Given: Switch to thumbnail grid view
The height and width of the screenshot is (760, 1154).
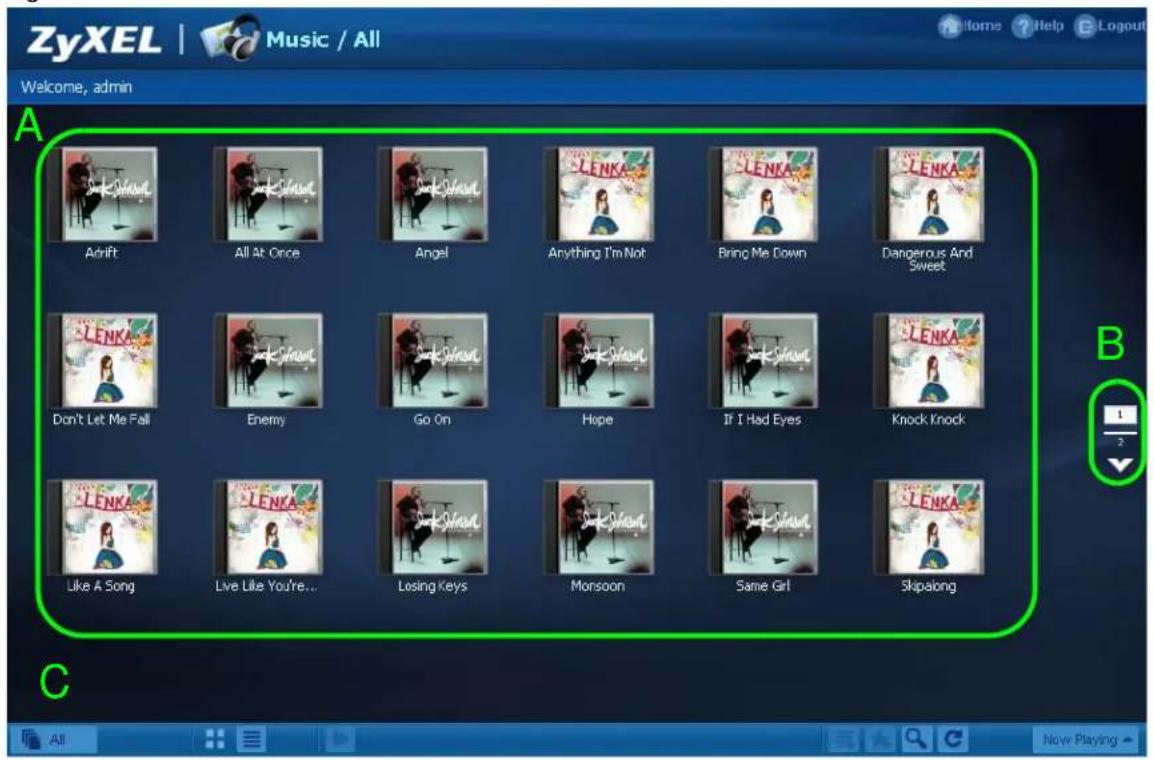Looking at the screenshot, I should point(215,739).
